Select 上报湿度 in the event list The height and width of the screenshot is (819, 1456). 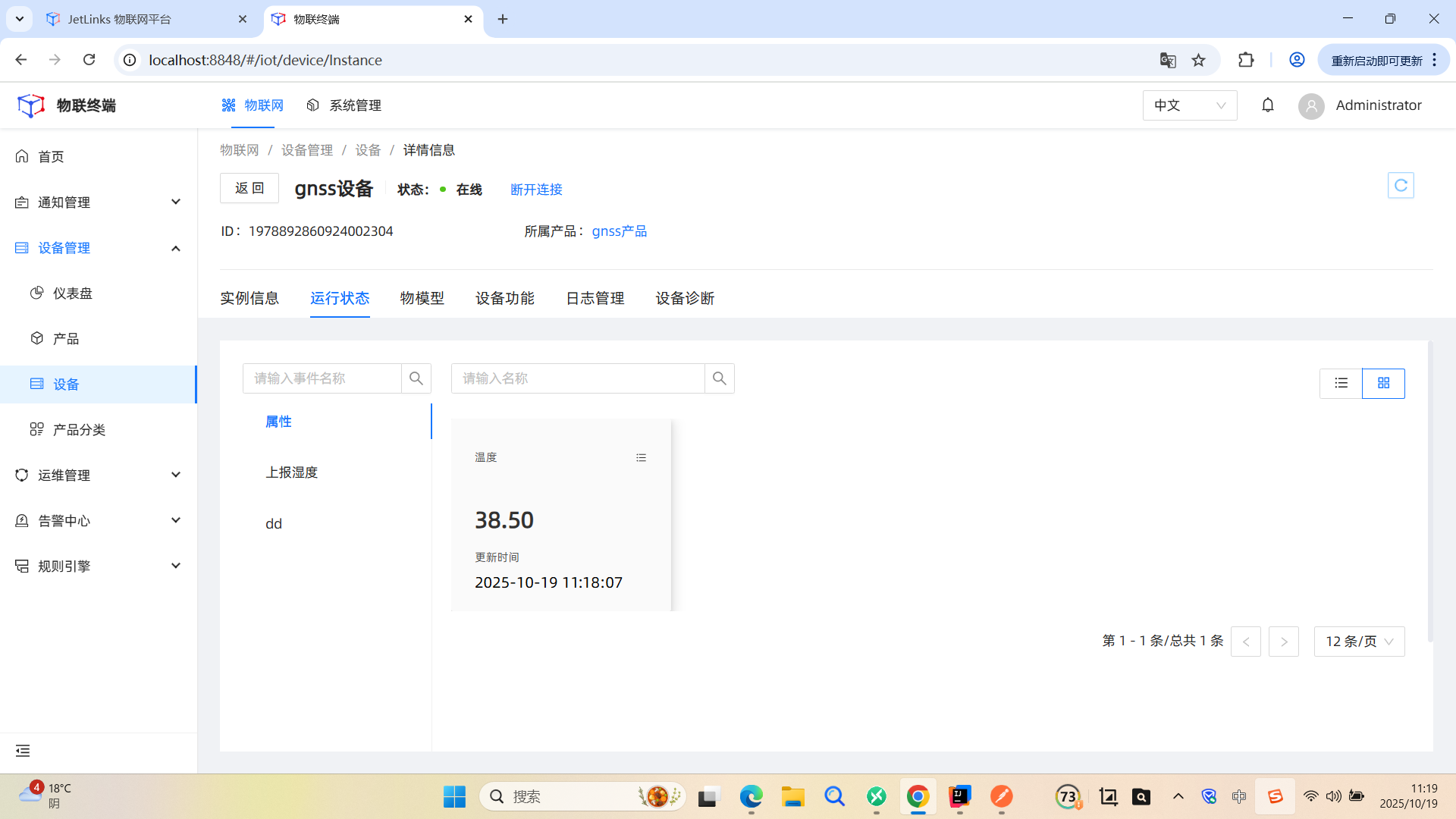[291, 472]
